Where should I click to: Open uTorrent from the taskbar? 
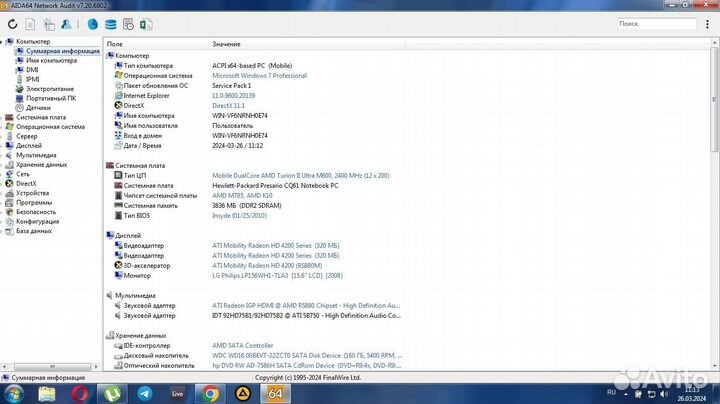pyautogui.click(x=112, y=394)
